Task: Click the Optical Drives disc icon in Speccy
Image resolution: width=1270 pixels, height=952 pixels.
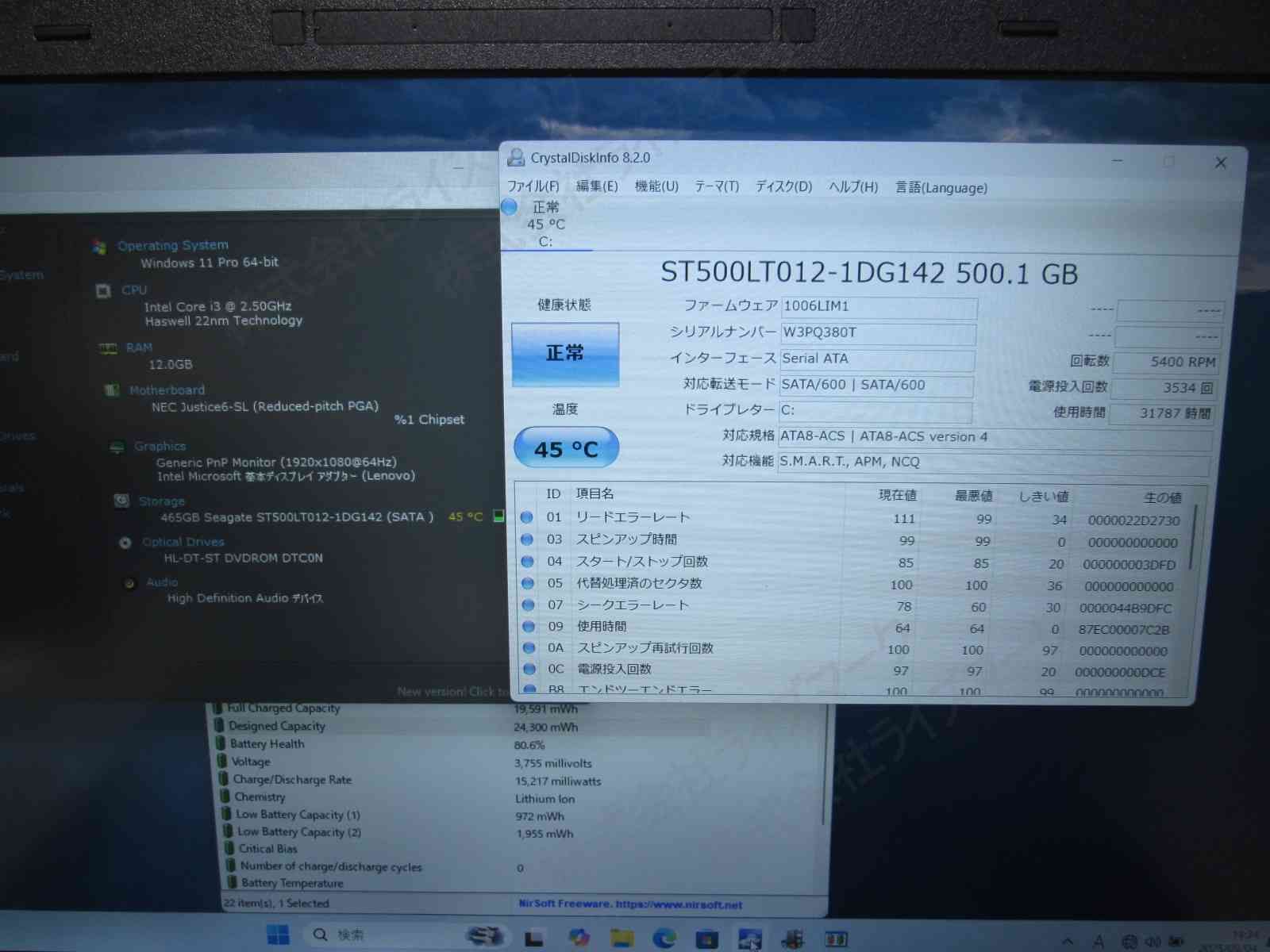Action: [x=125, y=543]
